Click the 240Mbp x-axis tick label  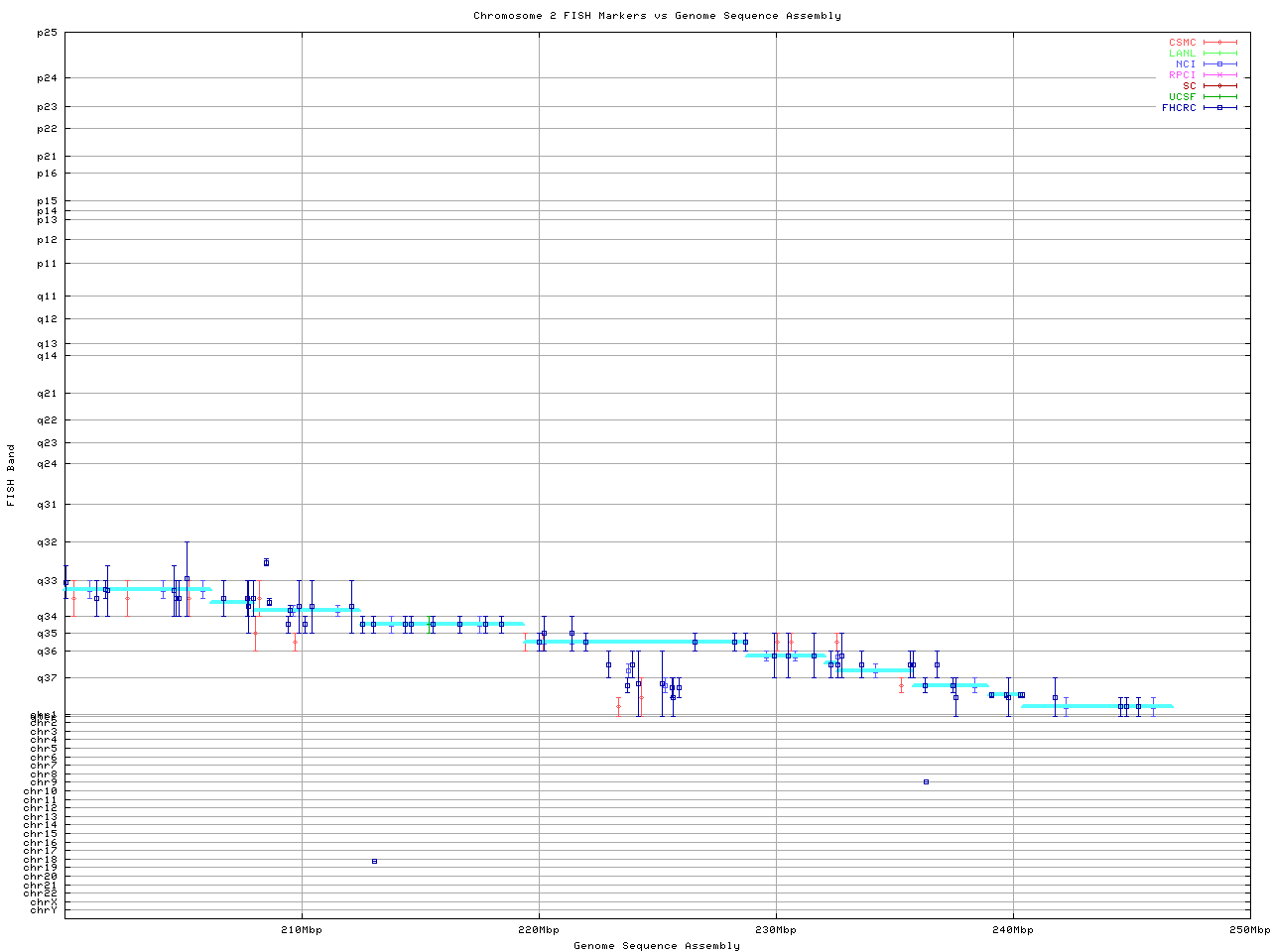coord(1013,930)
